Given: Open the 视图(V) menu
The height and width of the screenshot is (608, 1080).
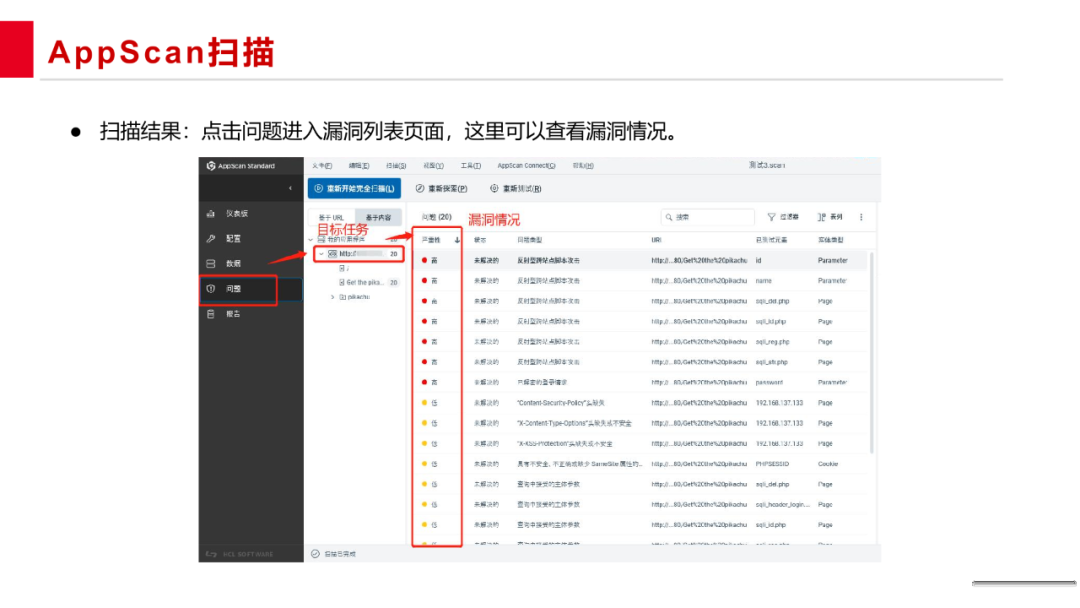Looking at the screenshot, I should 433,166.
